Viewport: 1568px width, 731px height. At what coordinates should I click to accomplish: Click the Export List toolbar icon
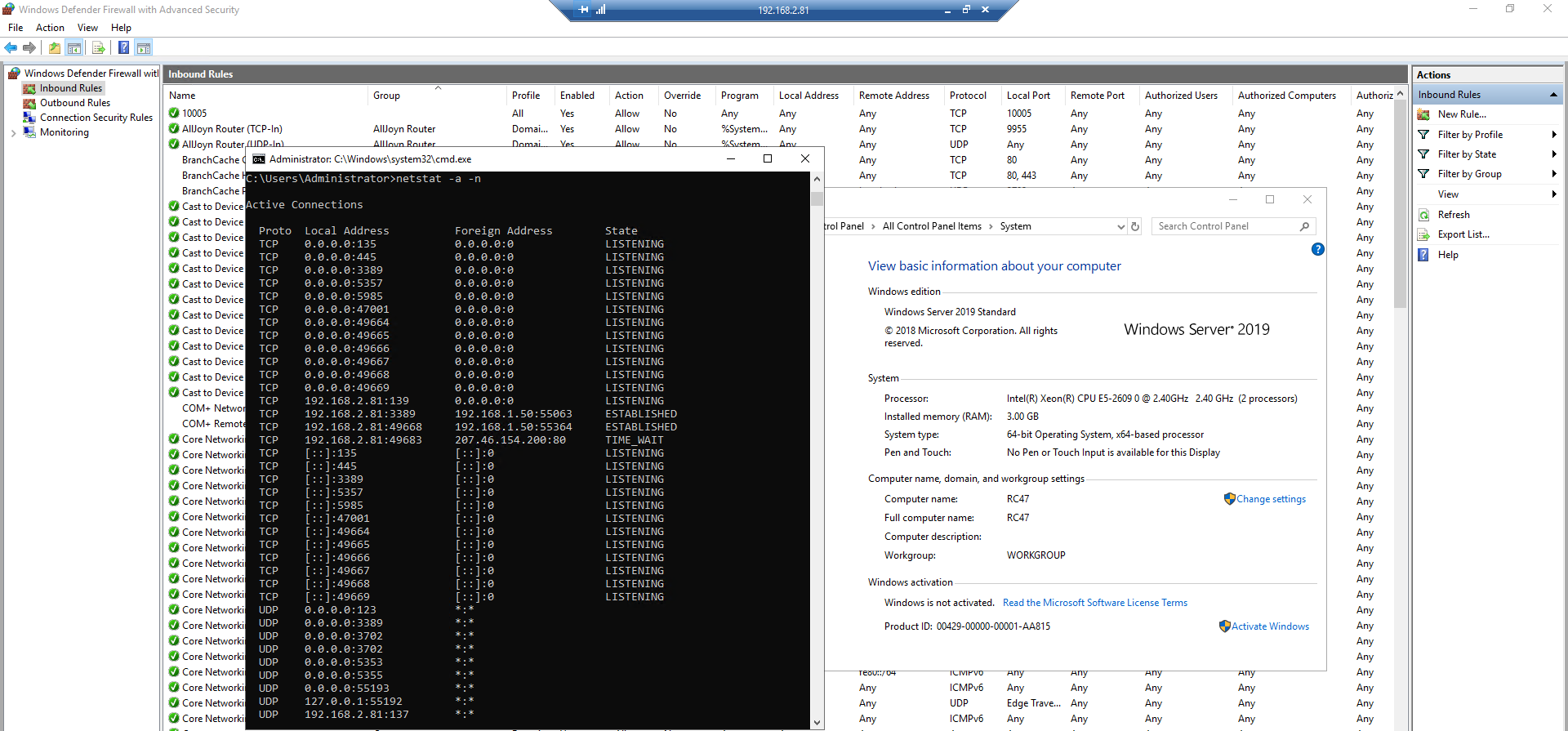point(99,47)
